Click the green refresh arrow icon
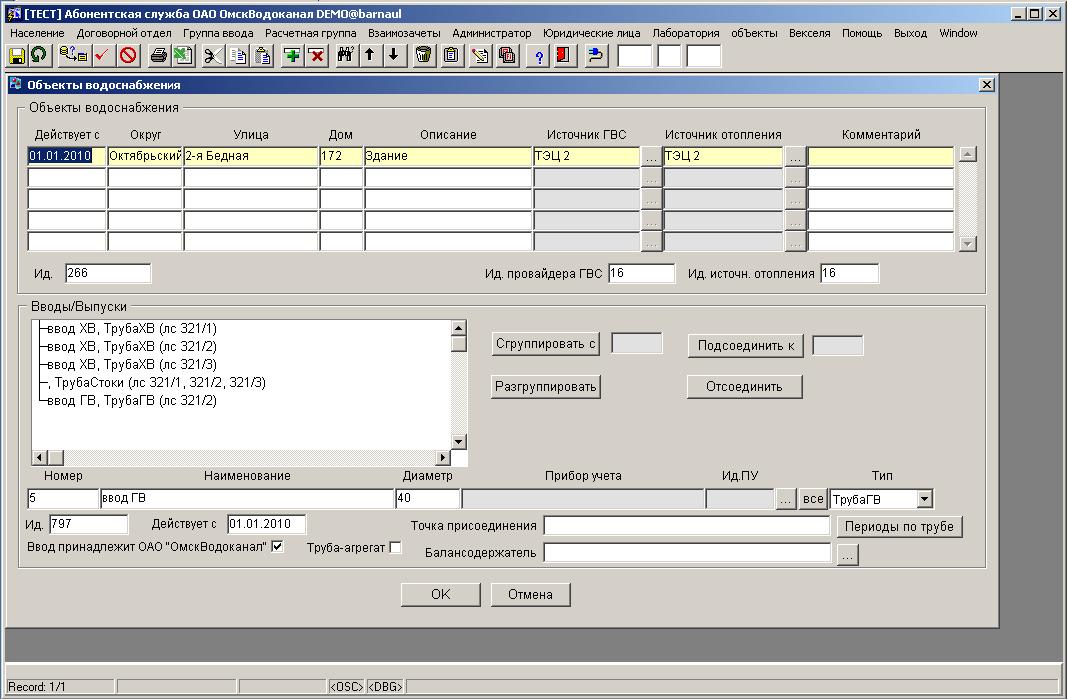This screenshot has height=700, width=1068. 37,56
